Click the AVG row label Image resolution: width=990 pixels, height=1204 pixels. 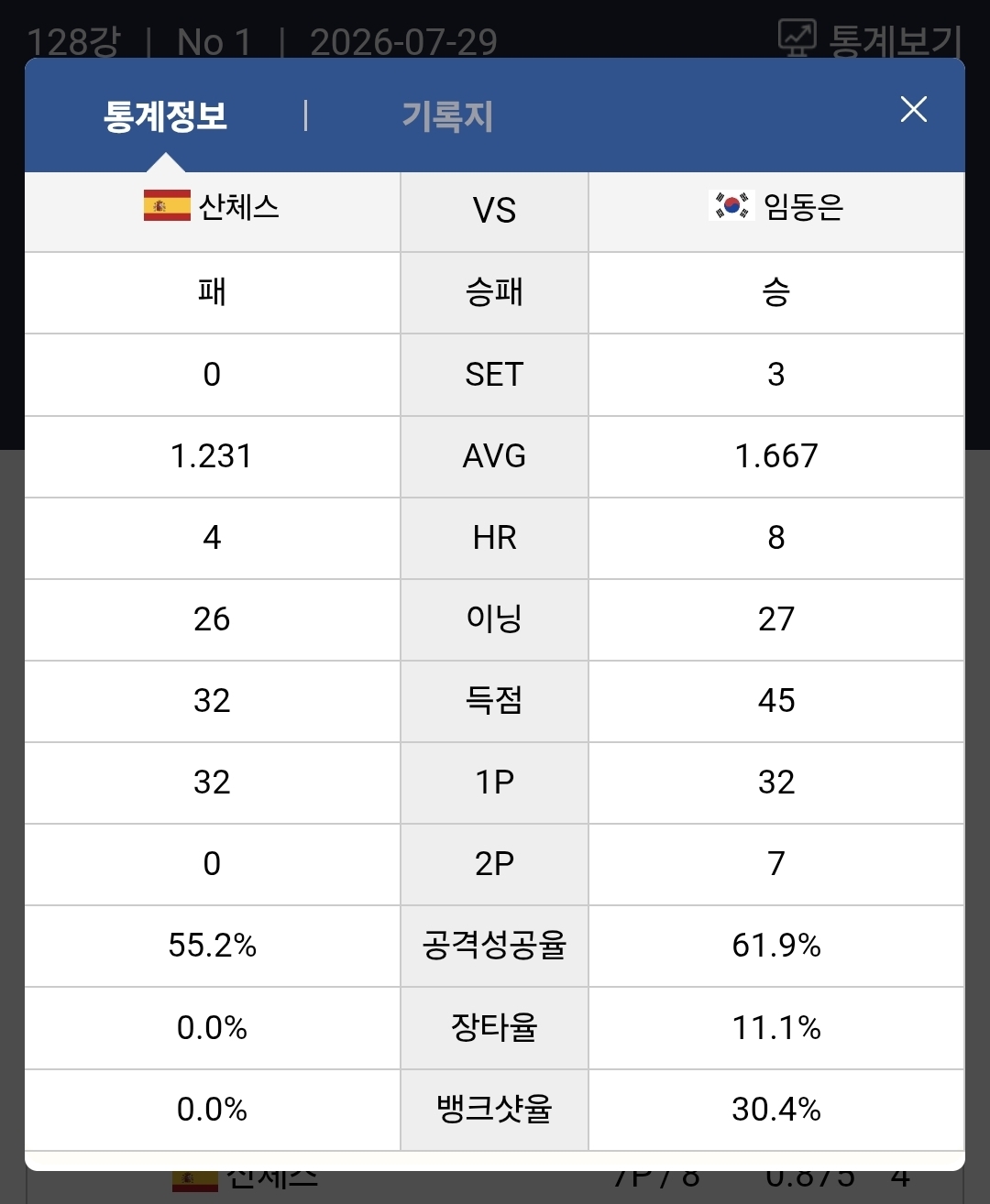click(x=494, y=456)
